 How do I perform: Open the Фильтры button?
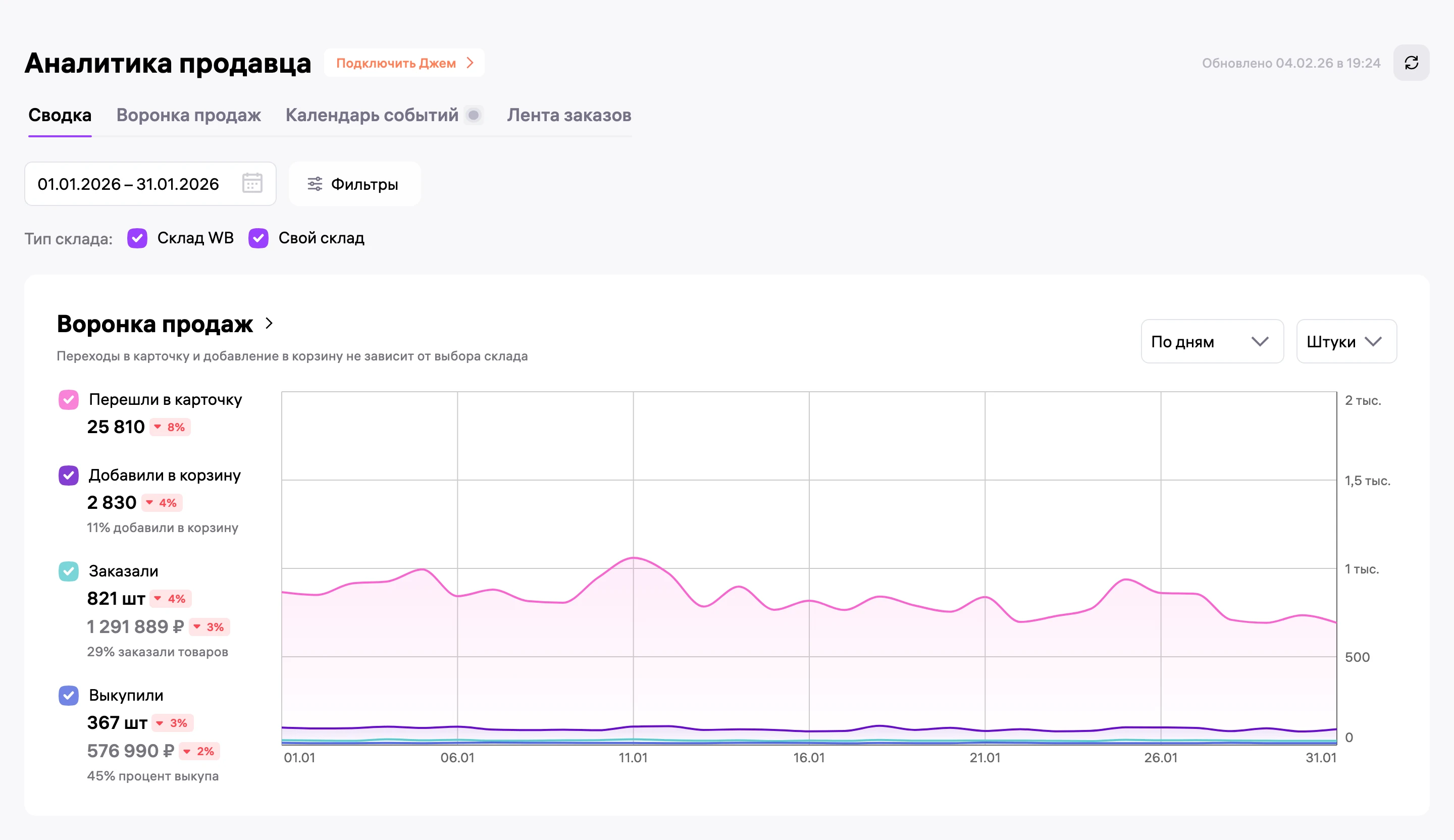pyautogui.click(x=354, y=184)
